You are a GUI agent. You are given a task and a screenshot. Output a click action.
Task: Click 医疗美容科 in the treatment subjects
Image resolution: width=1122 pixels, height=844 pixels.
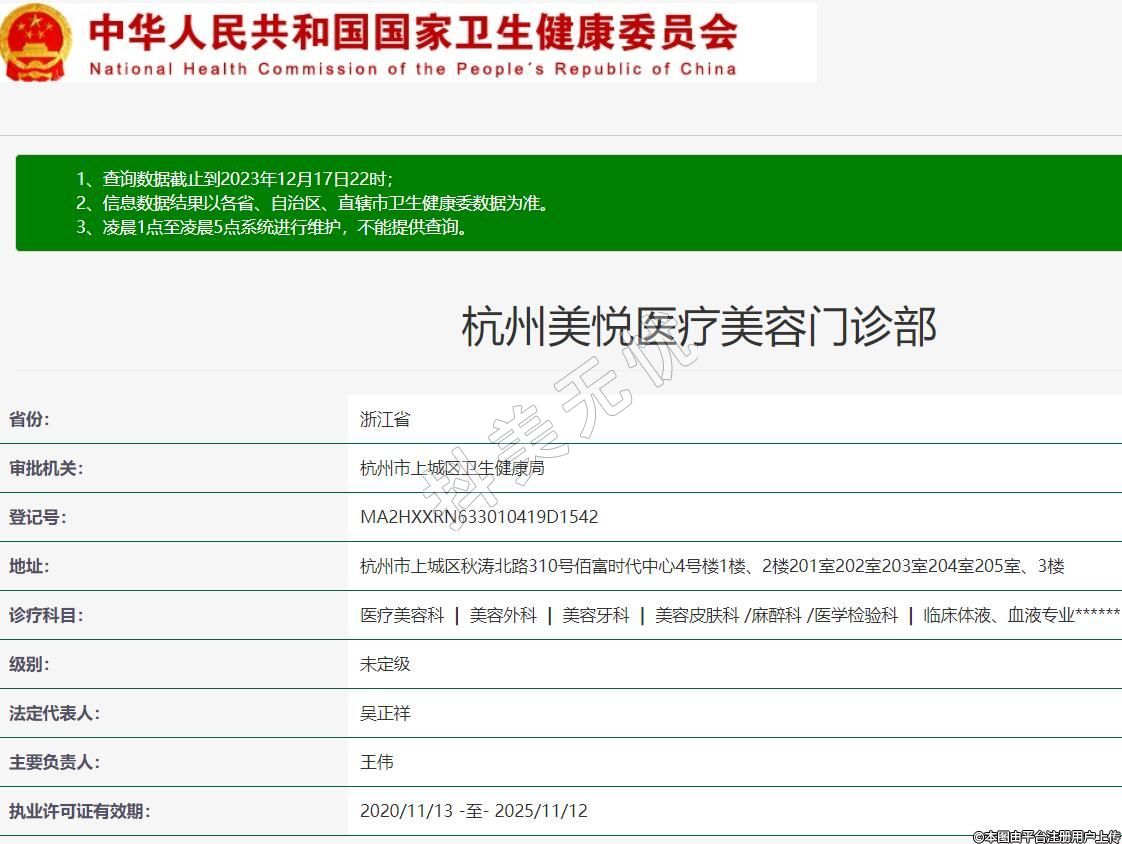(x=402, y=615)
